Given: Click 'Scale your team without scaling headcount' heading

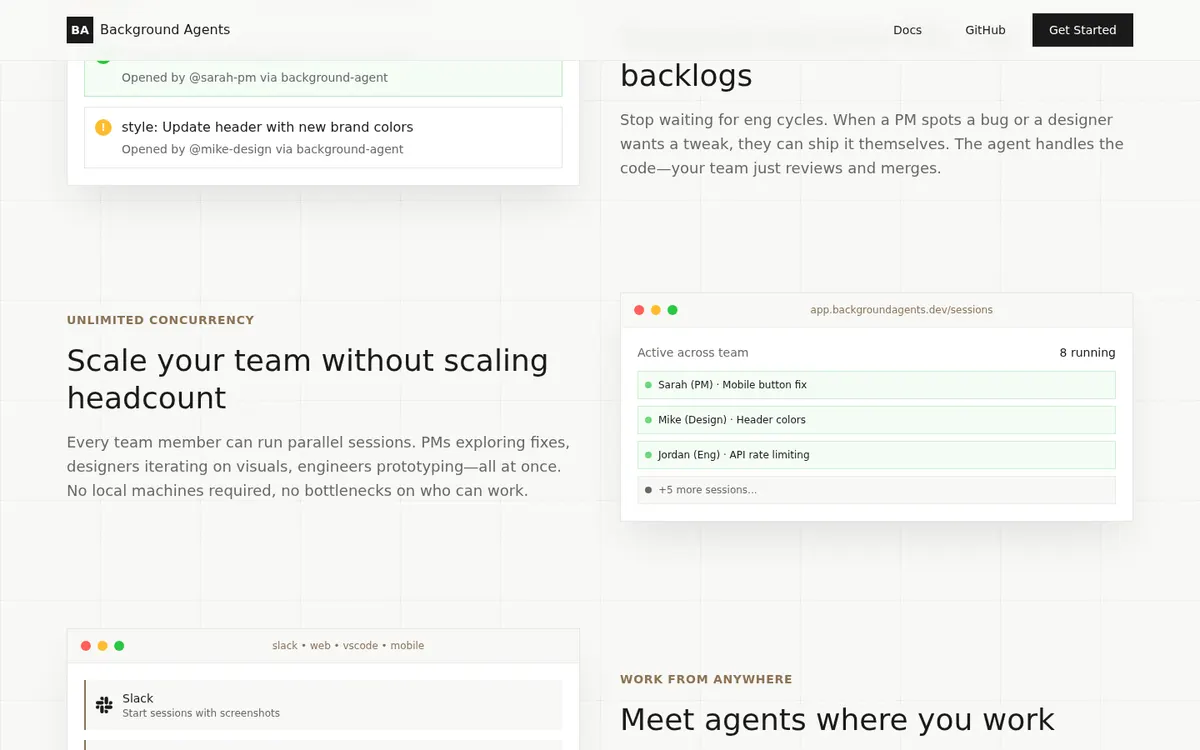Looking at the screenshot, I should [x=308, y=378].
